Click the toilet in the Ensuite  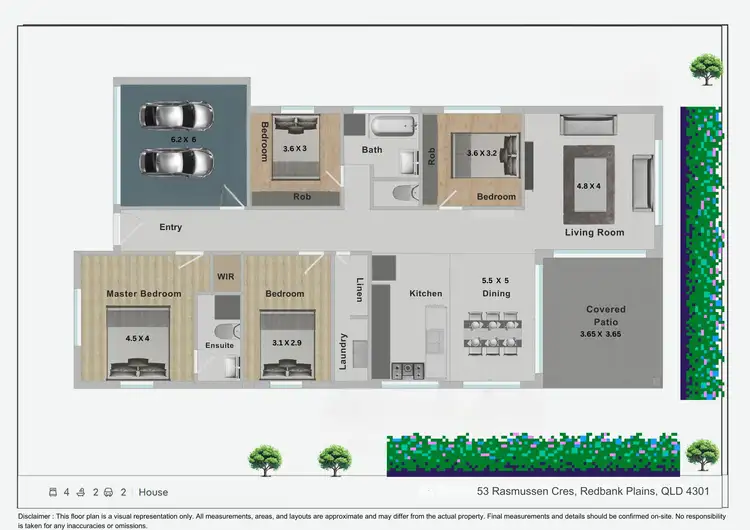click(x=224, y=332)
